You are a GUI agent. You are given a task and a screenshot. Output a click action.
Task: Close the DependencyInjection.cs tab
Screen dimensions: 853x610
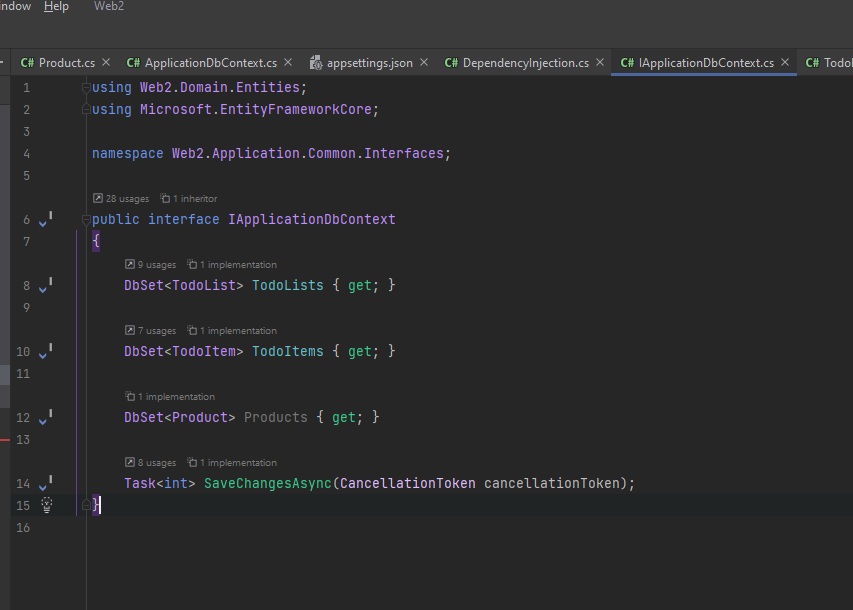click(x=600, y=63)
